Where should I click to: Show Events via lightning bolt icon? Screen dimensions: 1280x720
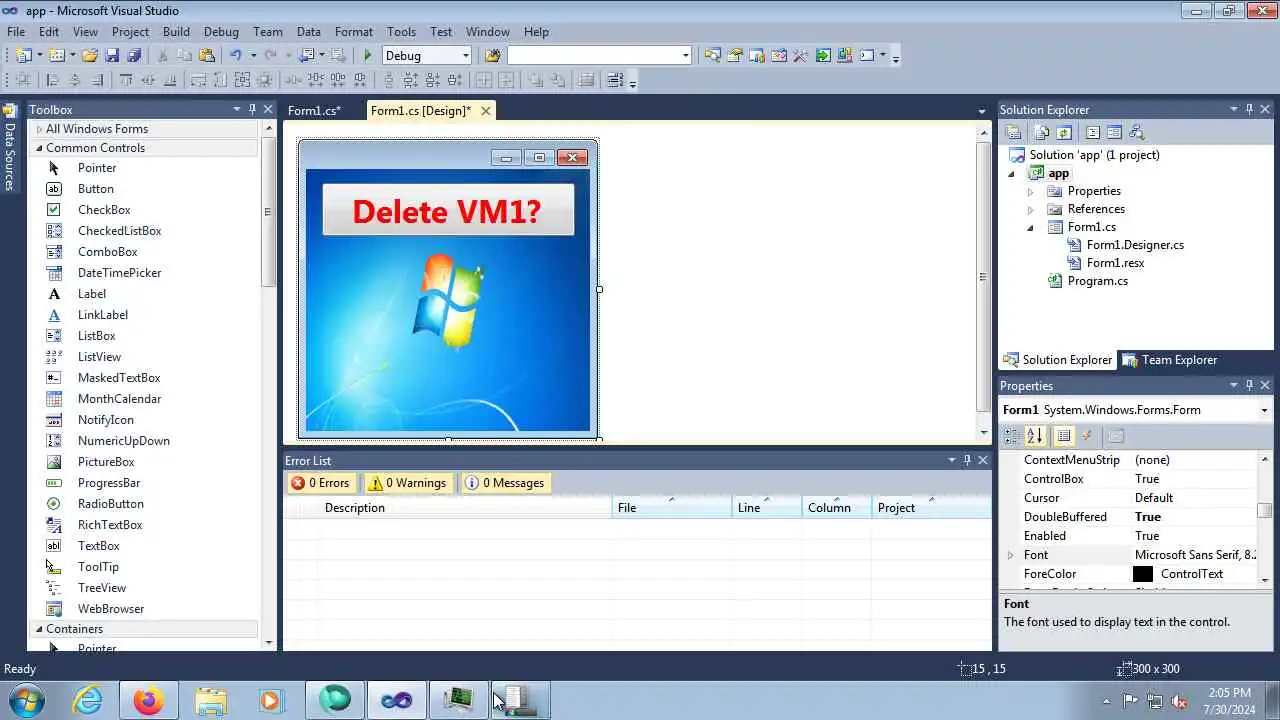[1087, 436]
